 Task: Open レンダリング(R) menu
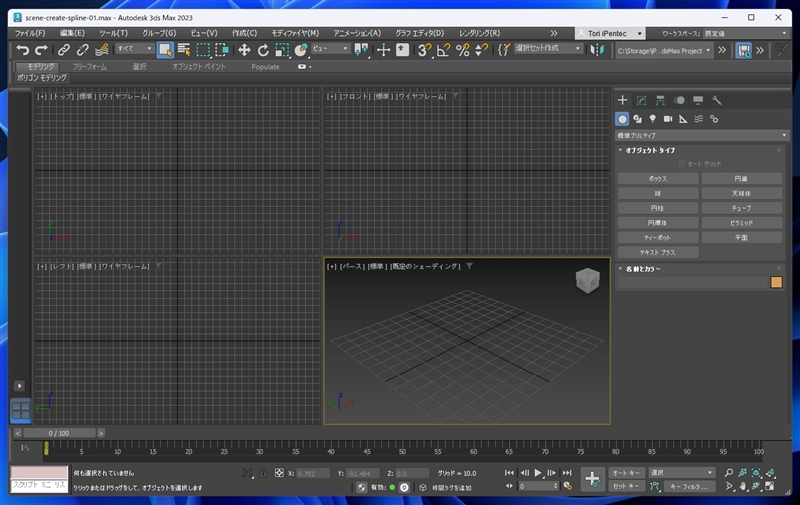coord(479,33)
